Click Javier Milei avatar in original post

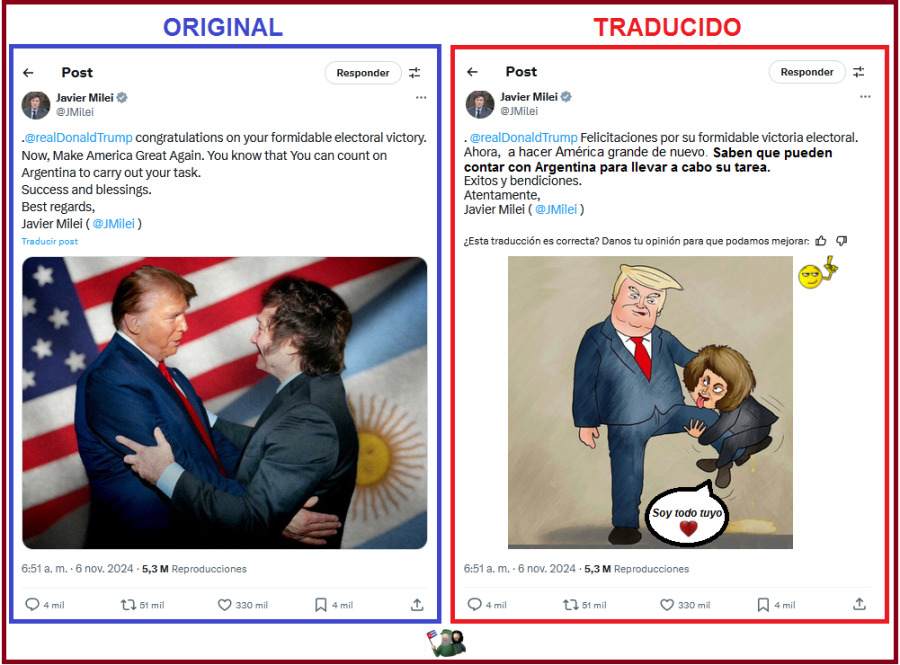click(x=36, y=105)
